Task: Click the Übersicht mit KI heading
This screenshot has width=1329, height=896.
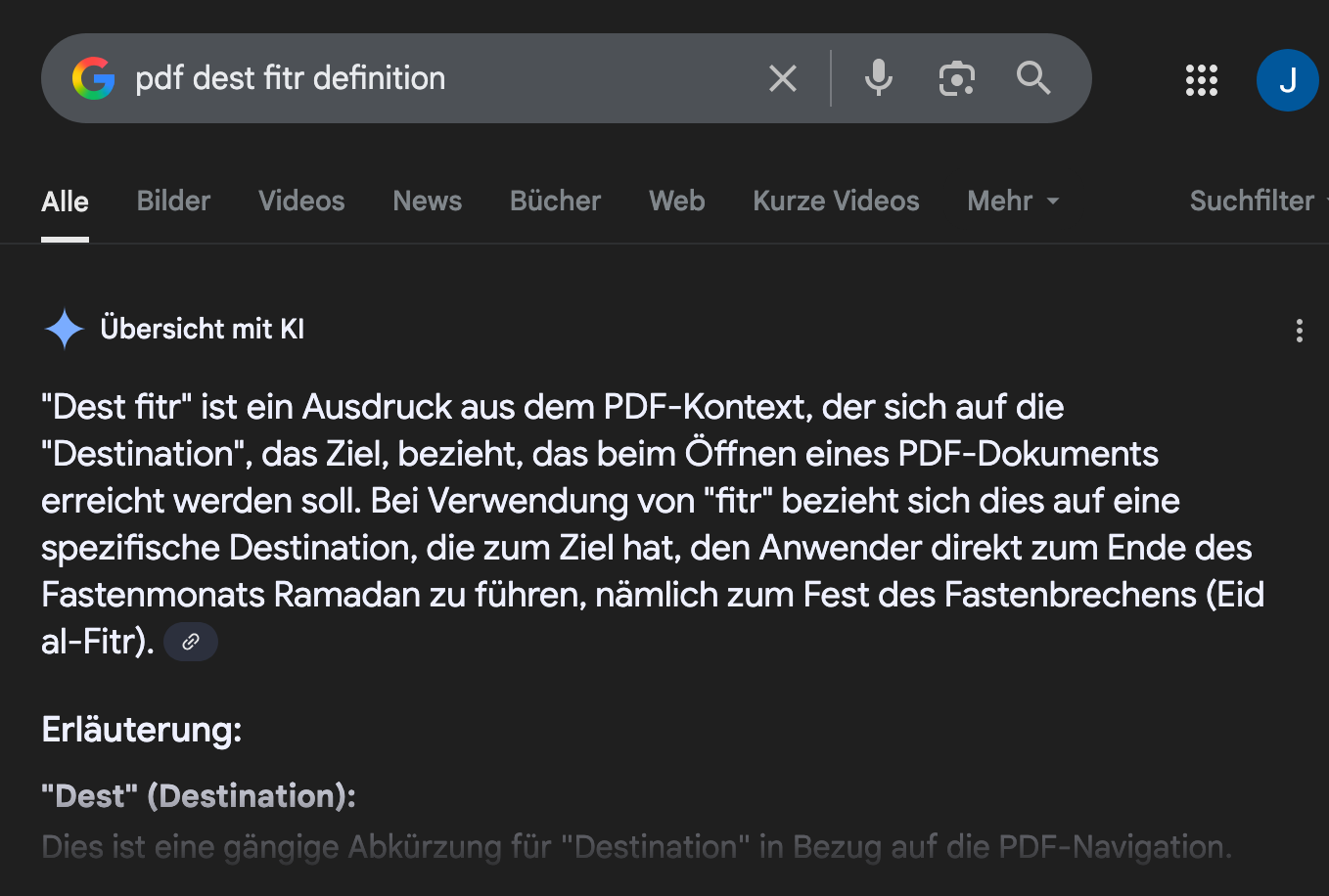Action: (203, 329)
